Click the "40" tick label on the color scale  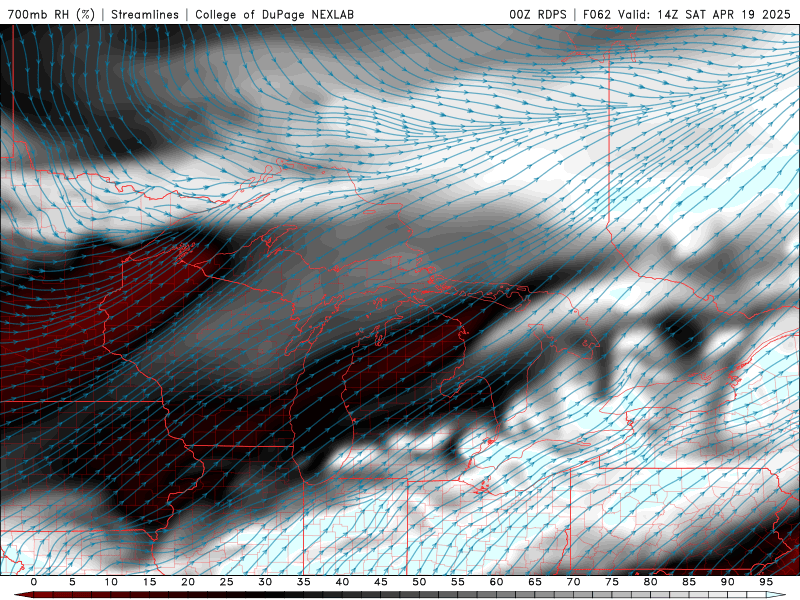[x=342, y=582]
